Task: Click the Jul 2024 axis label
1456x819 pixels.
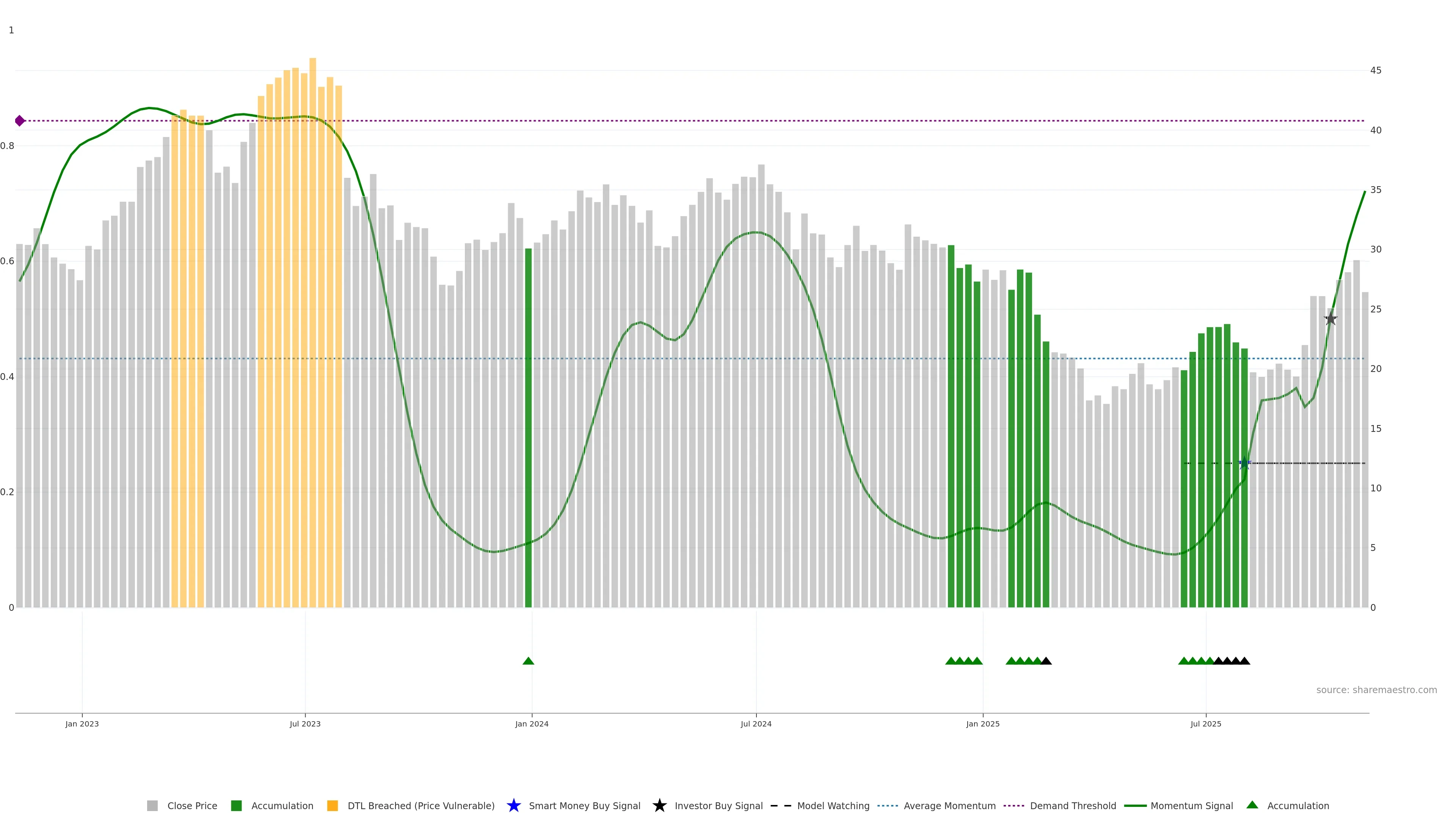Action: pyautogui.click(x=756, y=724)
